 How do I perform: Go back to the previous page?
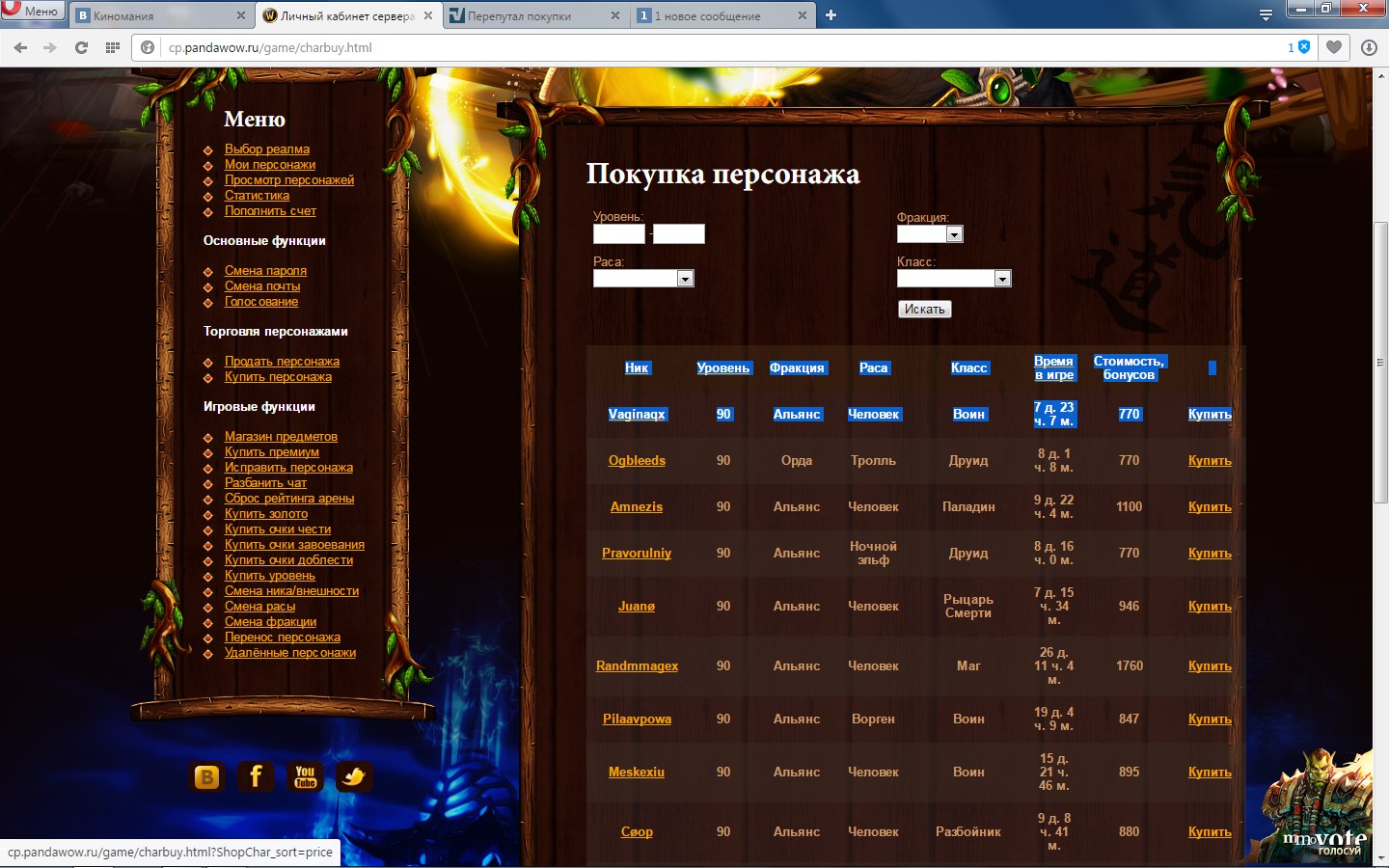click(20, 47)
